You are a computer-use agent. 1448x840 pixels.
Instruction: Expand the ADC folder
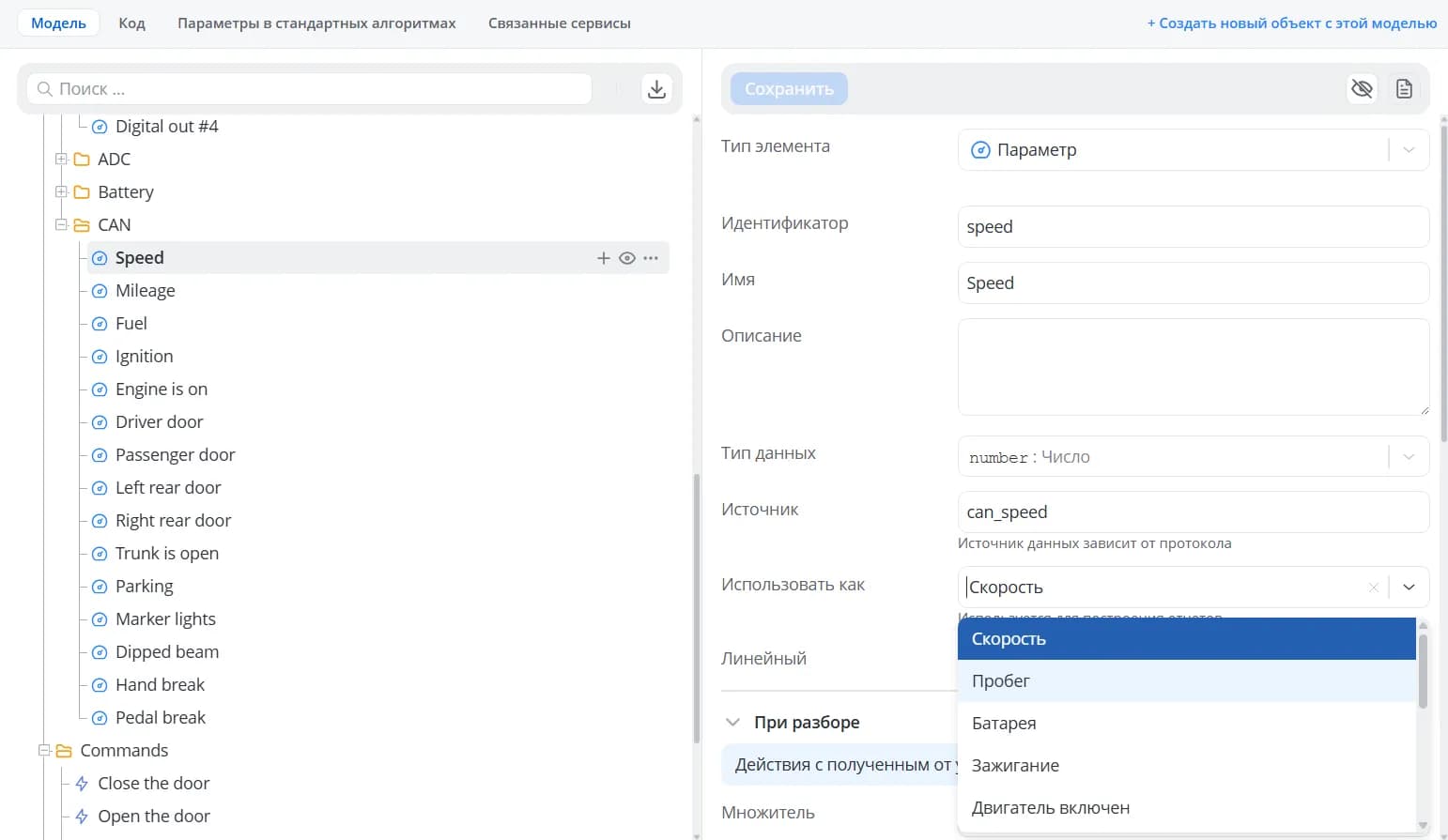[x=61, y=160]
